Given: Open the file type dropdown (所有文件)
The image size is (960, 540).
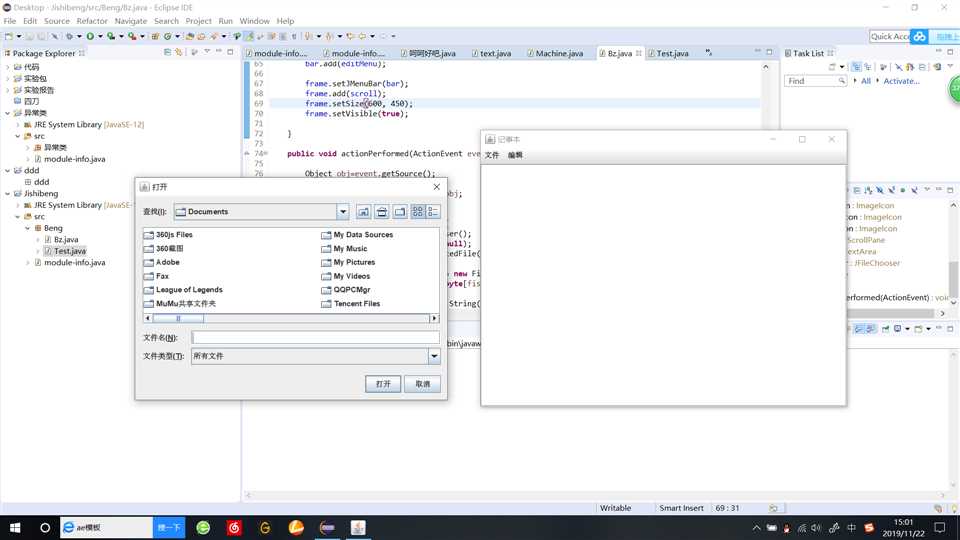Looking at the screenshot, I should (x=433, y=356).
